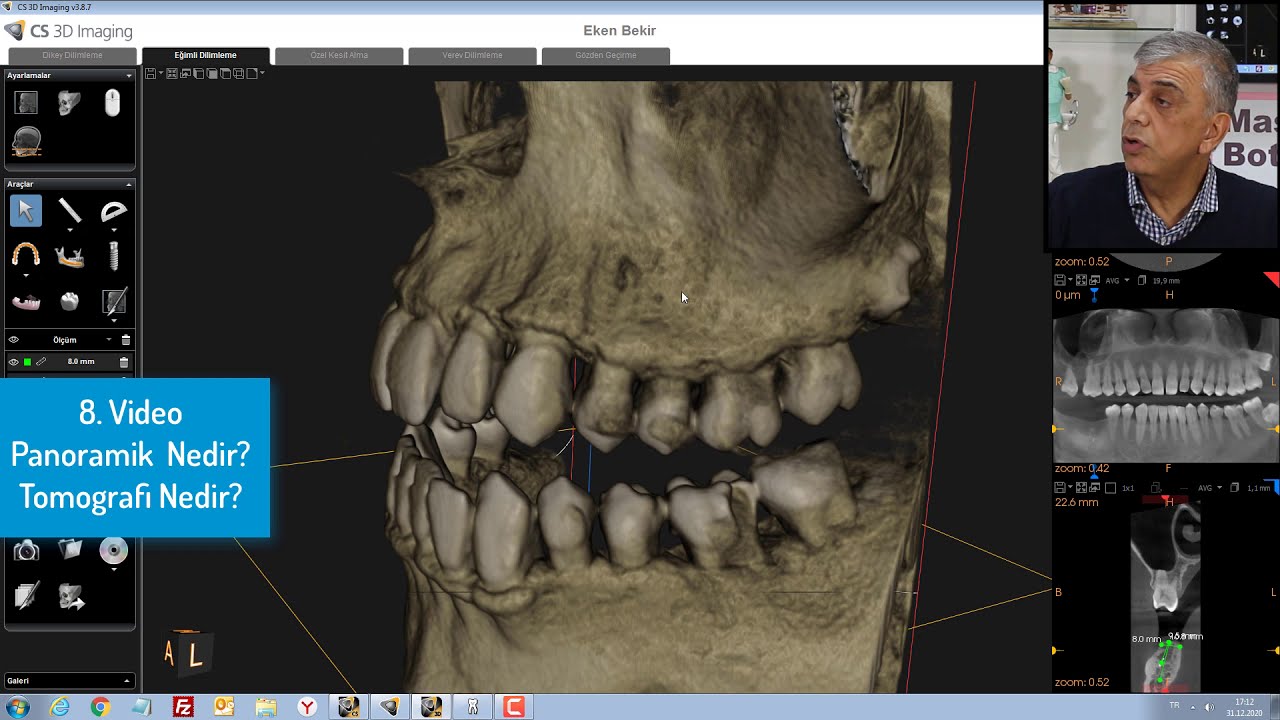Select the skull scalpel cutting tool

coord(114,302)
